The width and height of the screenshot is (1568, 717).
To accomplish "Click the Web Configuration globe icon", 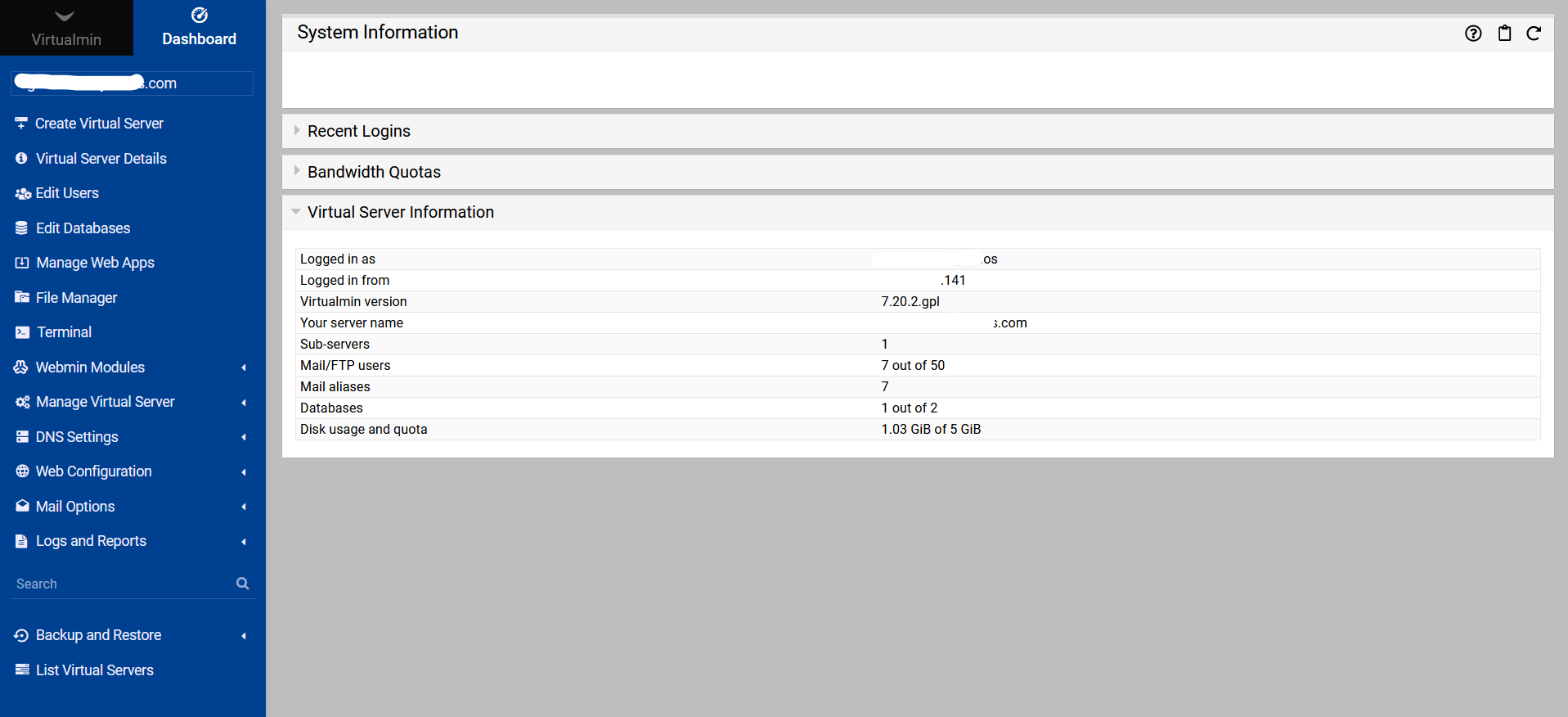I will pos(22,471).
